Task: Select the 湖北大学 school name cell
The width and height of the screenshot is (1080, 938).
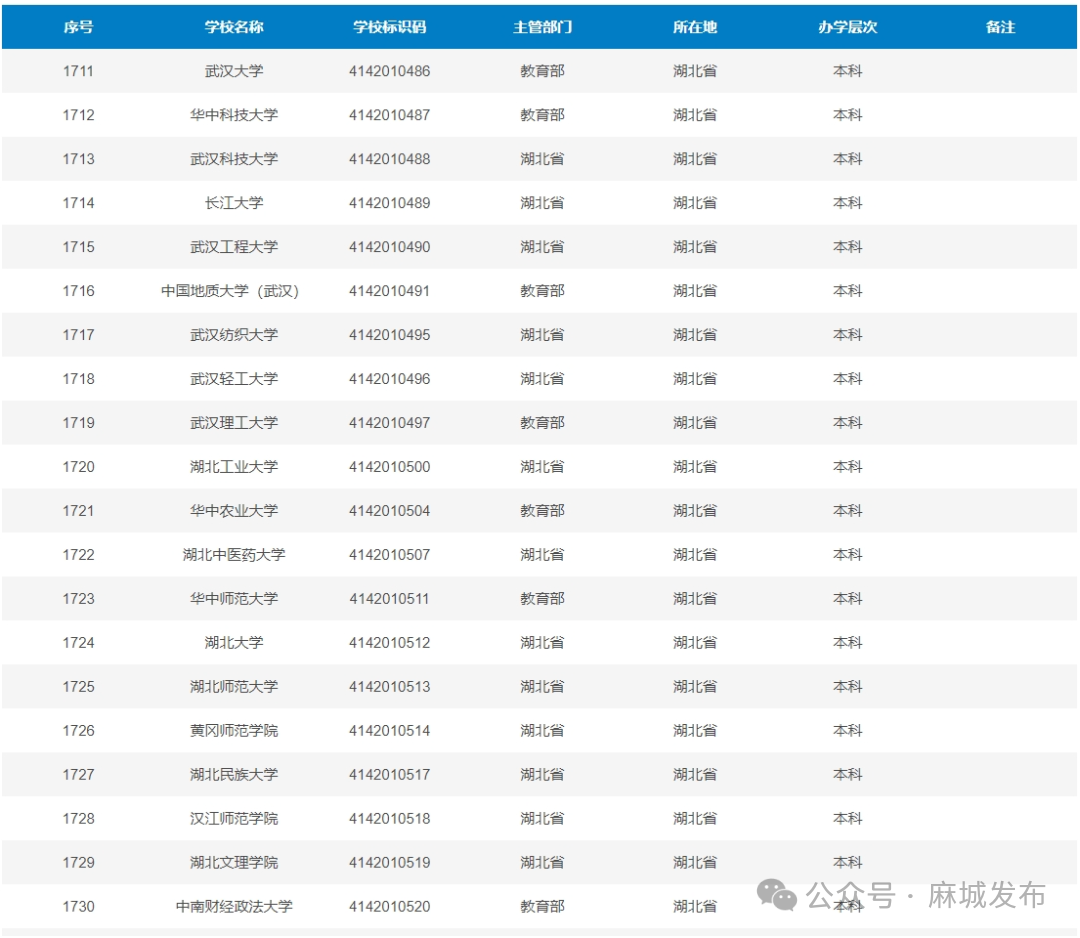Action: pos(234,643)
